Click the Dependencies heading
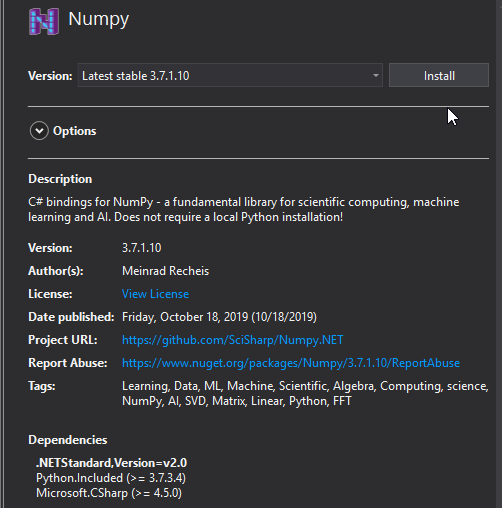 (x=68, y=440)
